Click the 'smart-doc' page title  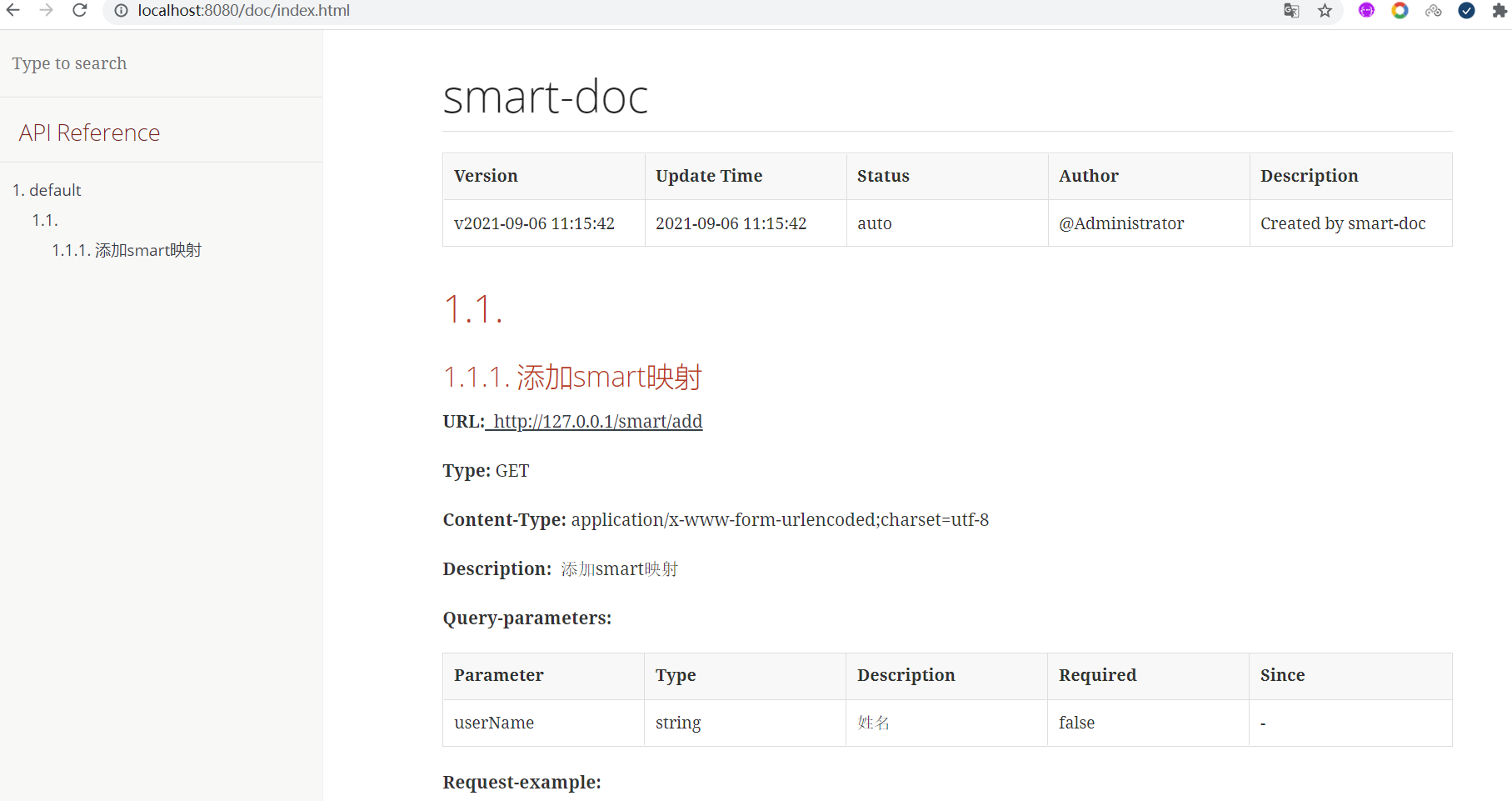coord(545,97)
